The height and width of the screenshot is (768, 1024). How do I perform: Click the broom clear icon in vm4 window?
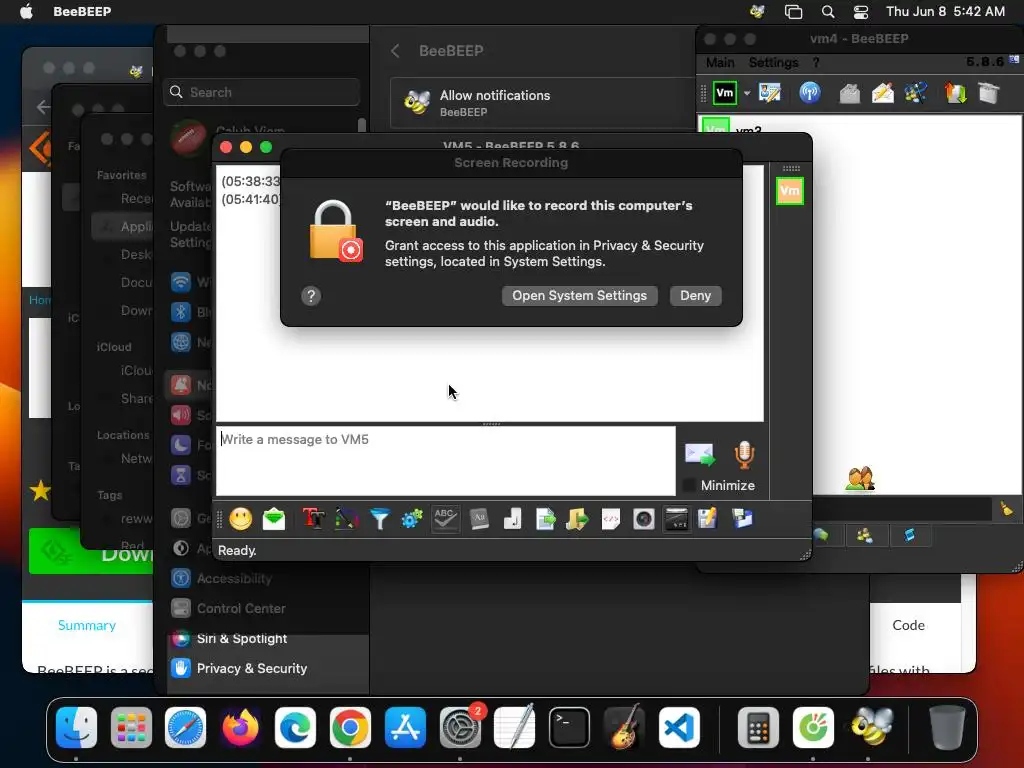pyautogui.click(x=1006, y=508)
